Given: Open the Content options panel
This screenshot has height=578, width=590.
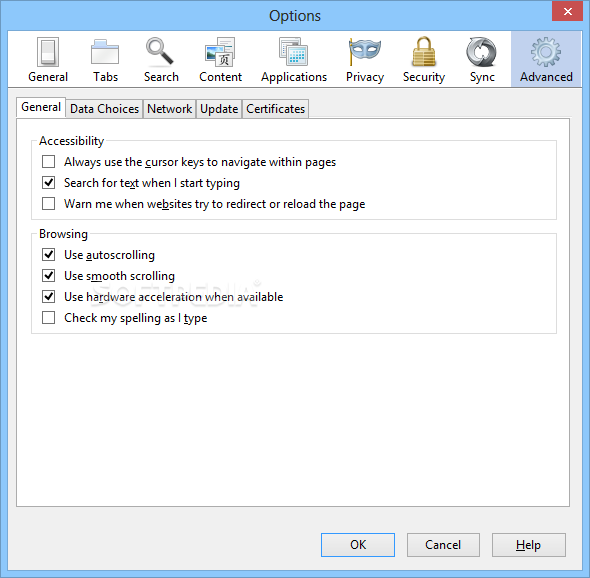Looking at the screenshot, I should (x=220, y=59).
